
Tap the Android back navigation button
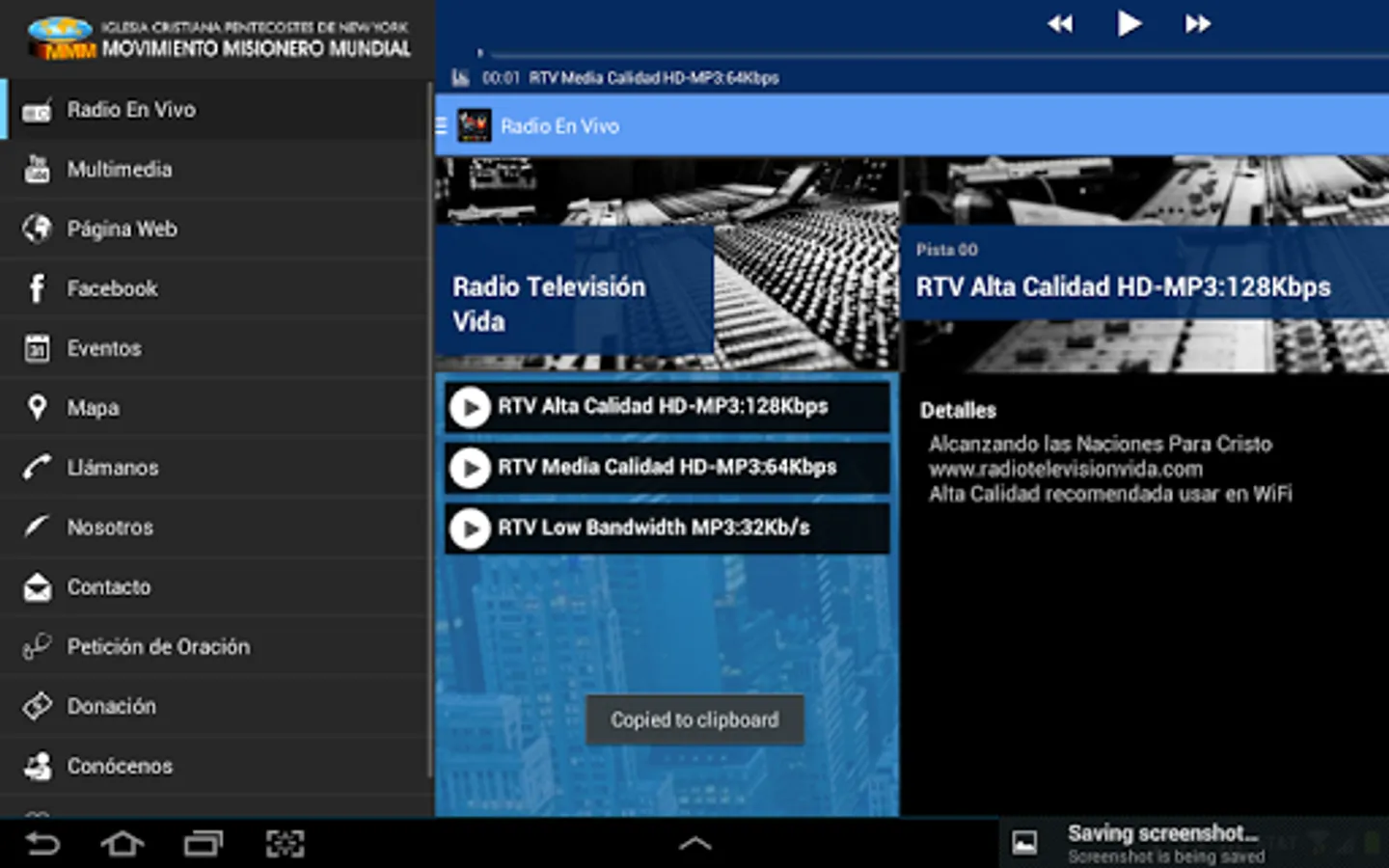coord(41,844)
